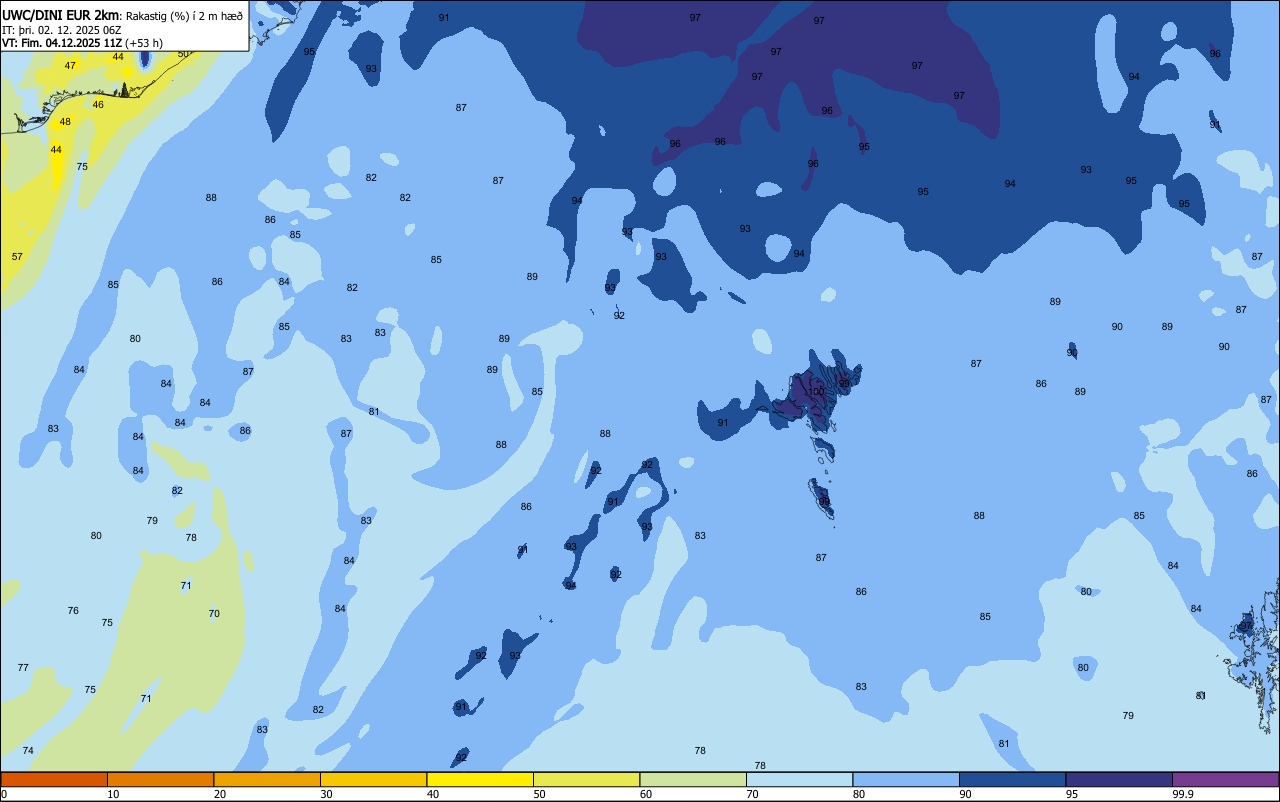Select the 60–70 light green legend swatch

(x=693, y=779)
